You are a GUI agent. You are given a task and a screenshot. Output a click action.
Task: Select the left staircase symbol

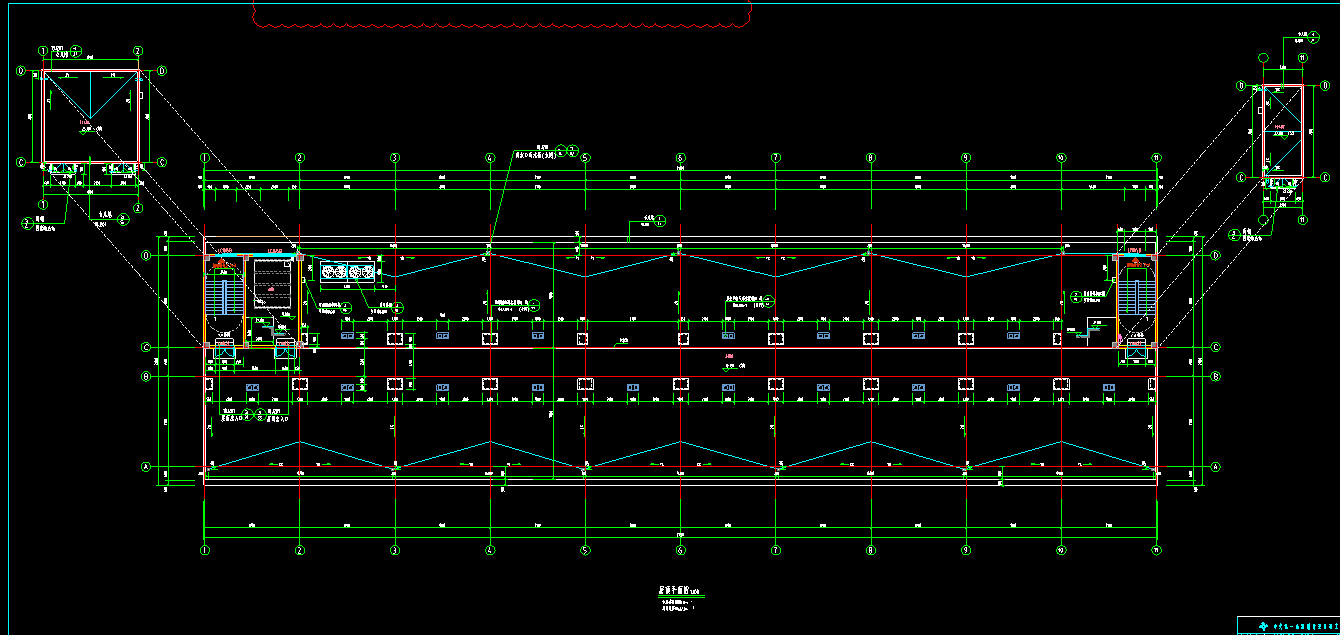point(221,297)
